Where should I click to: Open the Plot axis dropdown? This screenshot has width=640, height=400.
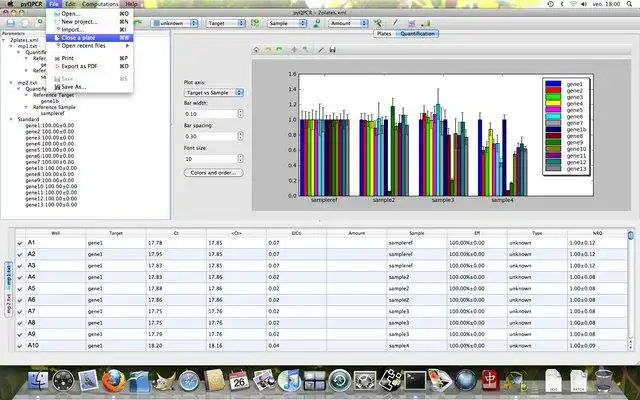(x=213, y=91)
